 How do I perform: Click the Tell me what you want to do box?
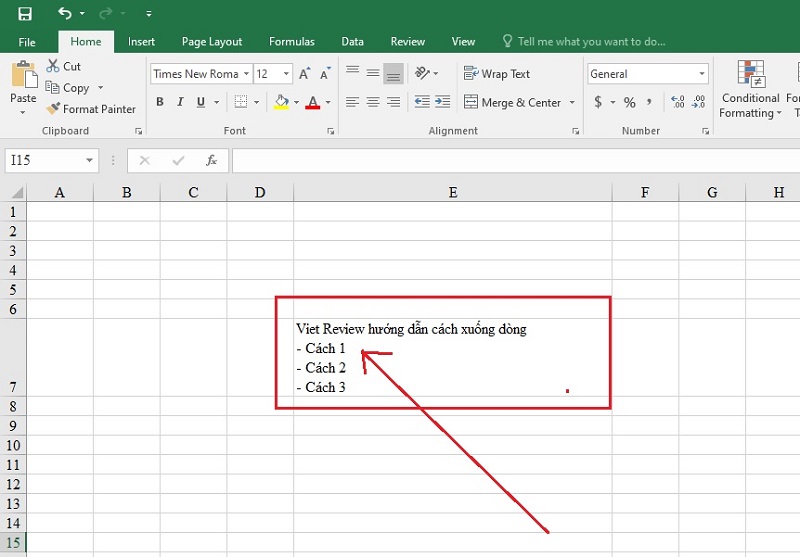pyautogui.click(x=584, y=42)
